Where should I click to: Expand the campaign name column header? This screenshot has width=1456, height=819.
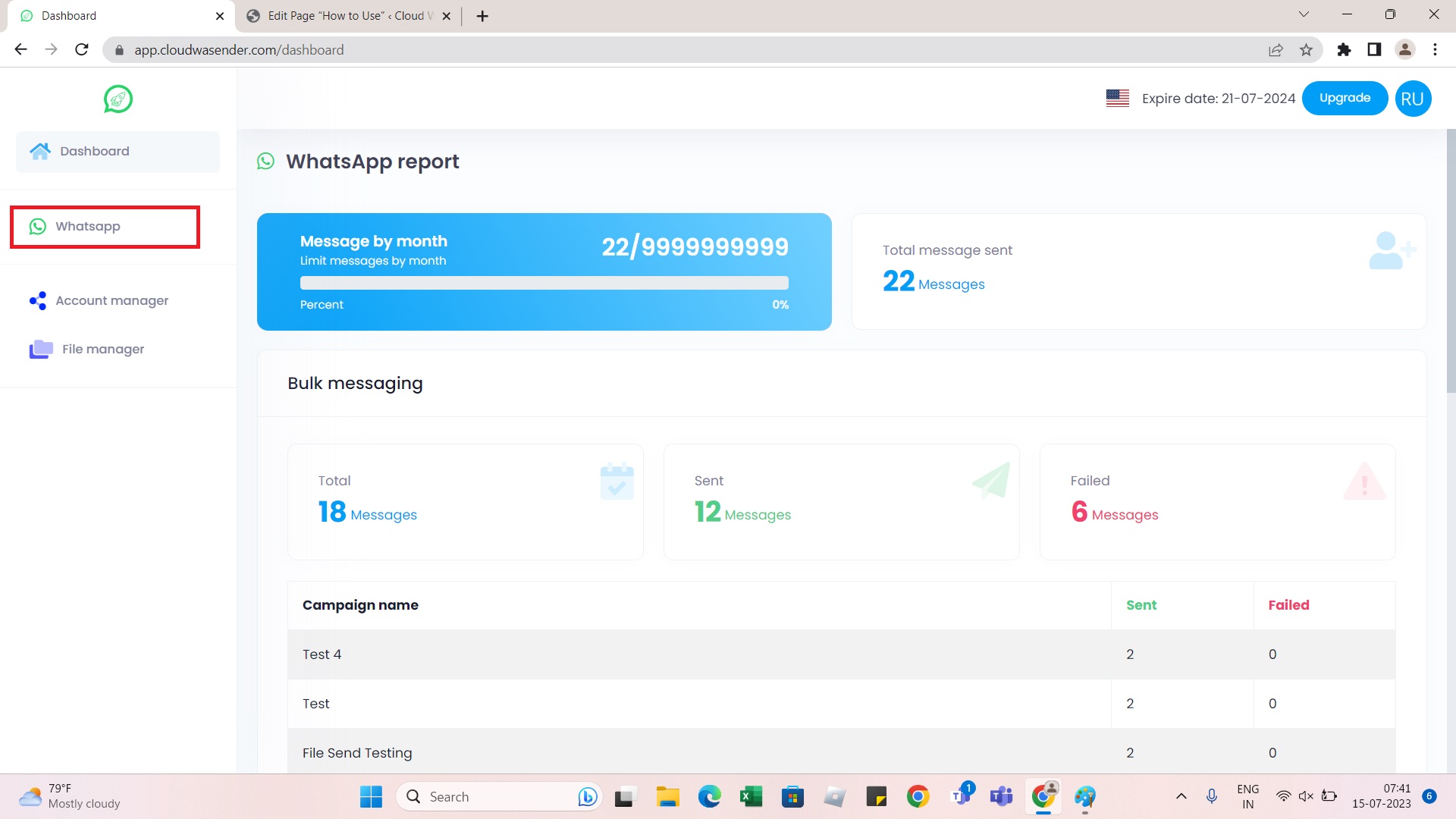(360, 605)
